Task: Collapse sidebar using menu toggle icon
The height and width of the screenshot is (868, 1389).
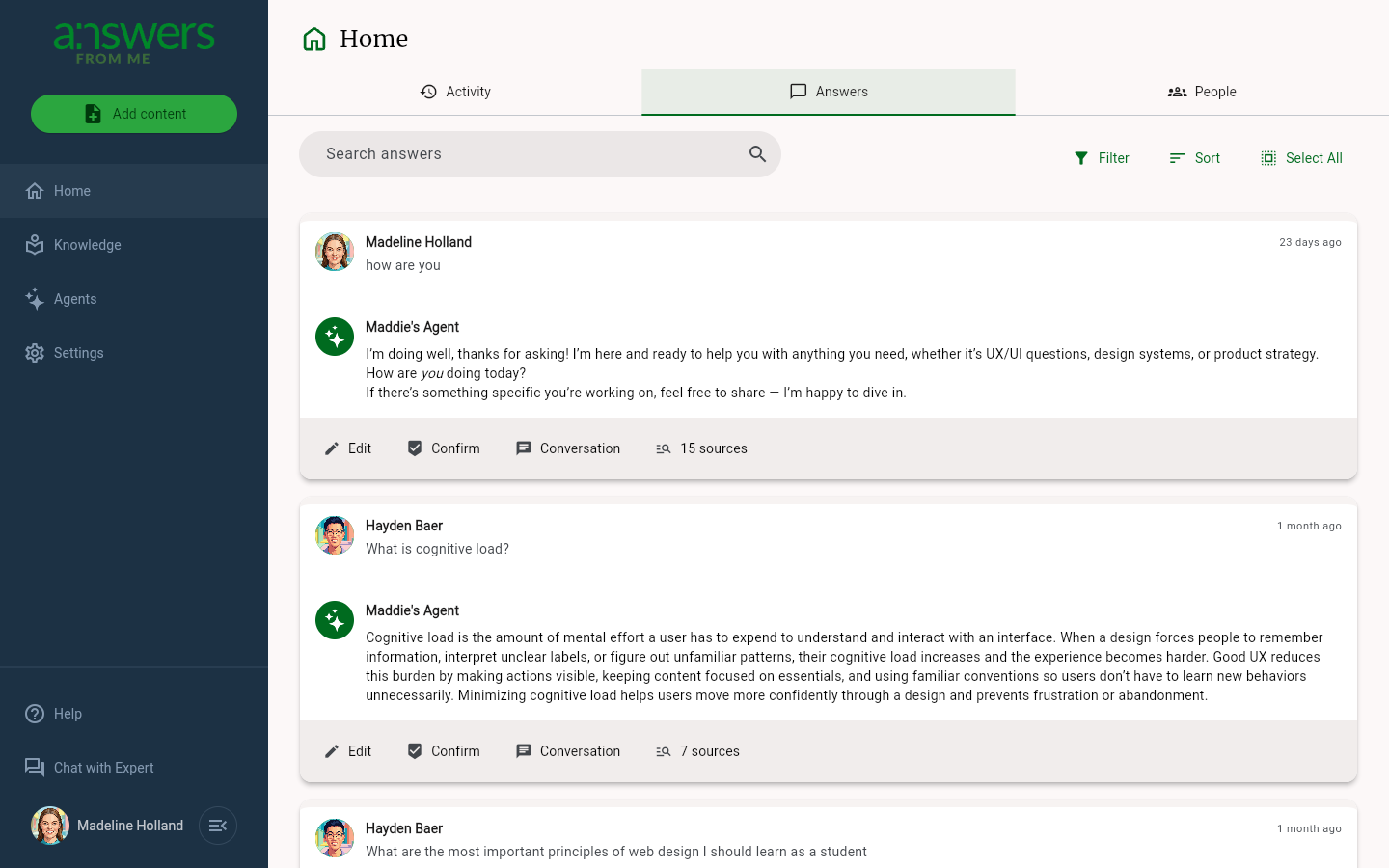Action: tap(218, 826)
